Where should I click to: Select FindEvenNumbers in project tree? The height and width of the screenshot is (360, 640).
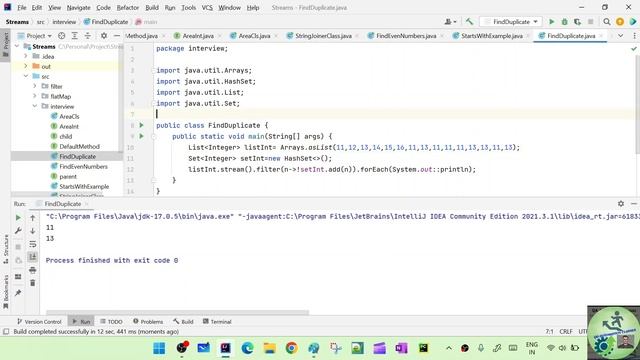[x=83, y=167]
